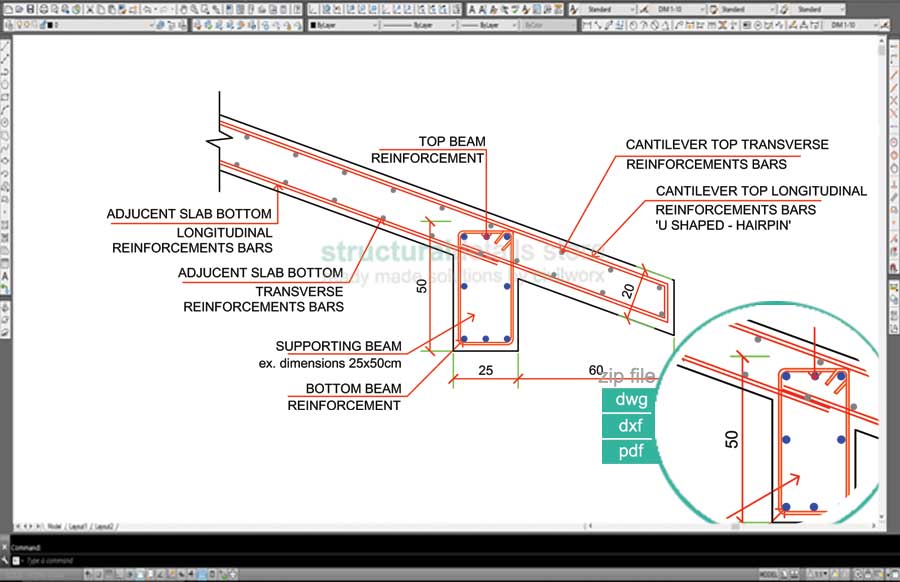Switch to the Layout1 tab
The image size is (900, 582).
(x=77, y=525)
